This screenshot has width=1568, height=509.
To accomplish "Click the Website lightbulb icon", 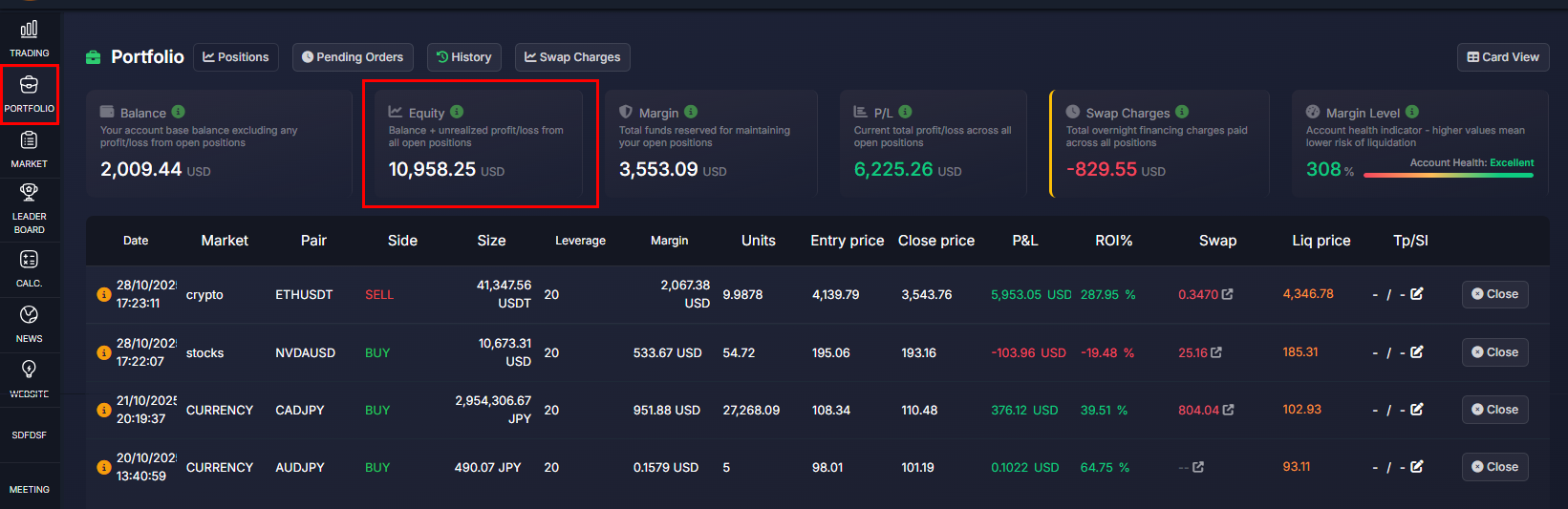I will click(x=29, y=370).
